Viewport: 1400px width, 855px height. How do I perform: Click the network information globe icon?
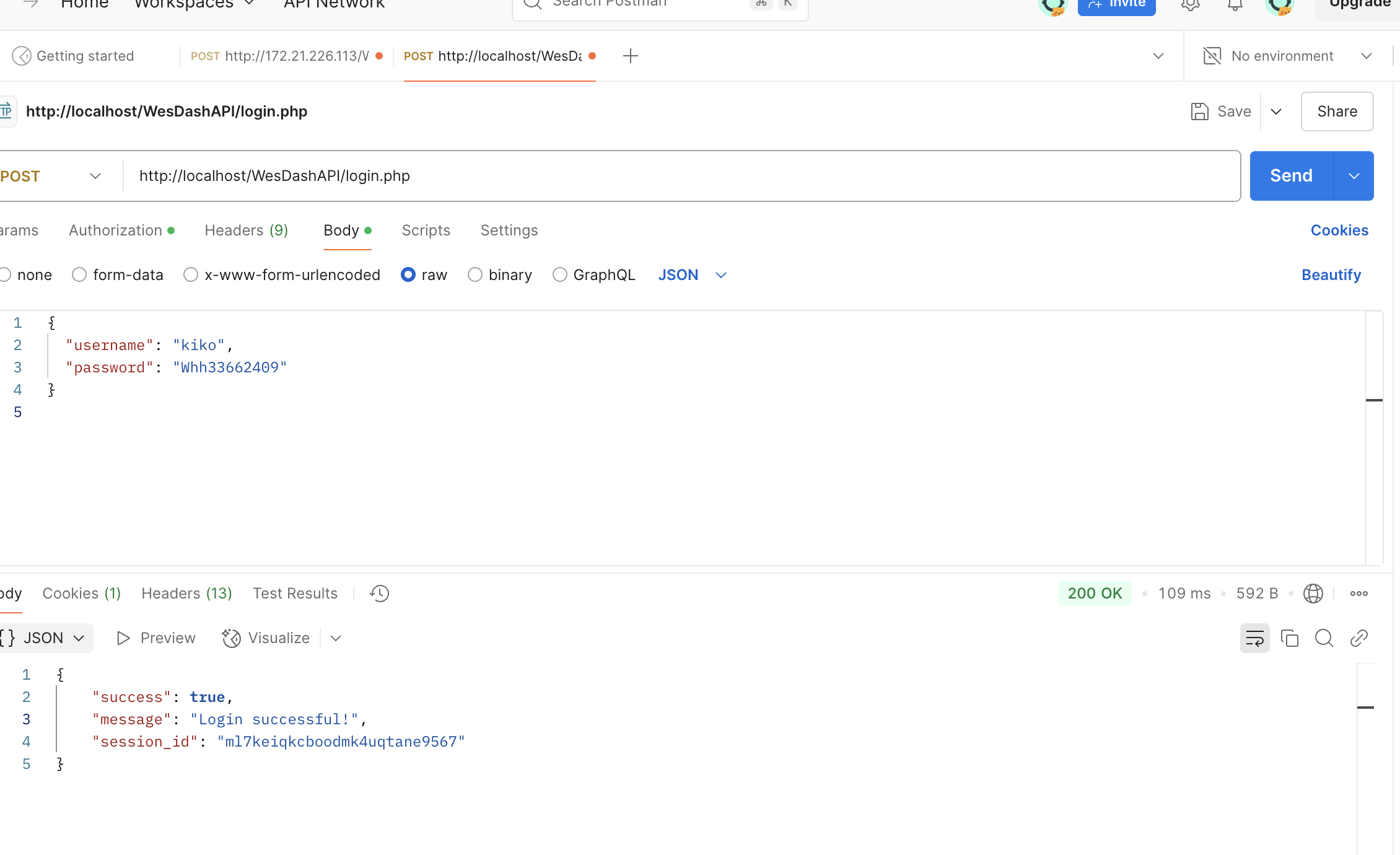(x=1314, y=593)
